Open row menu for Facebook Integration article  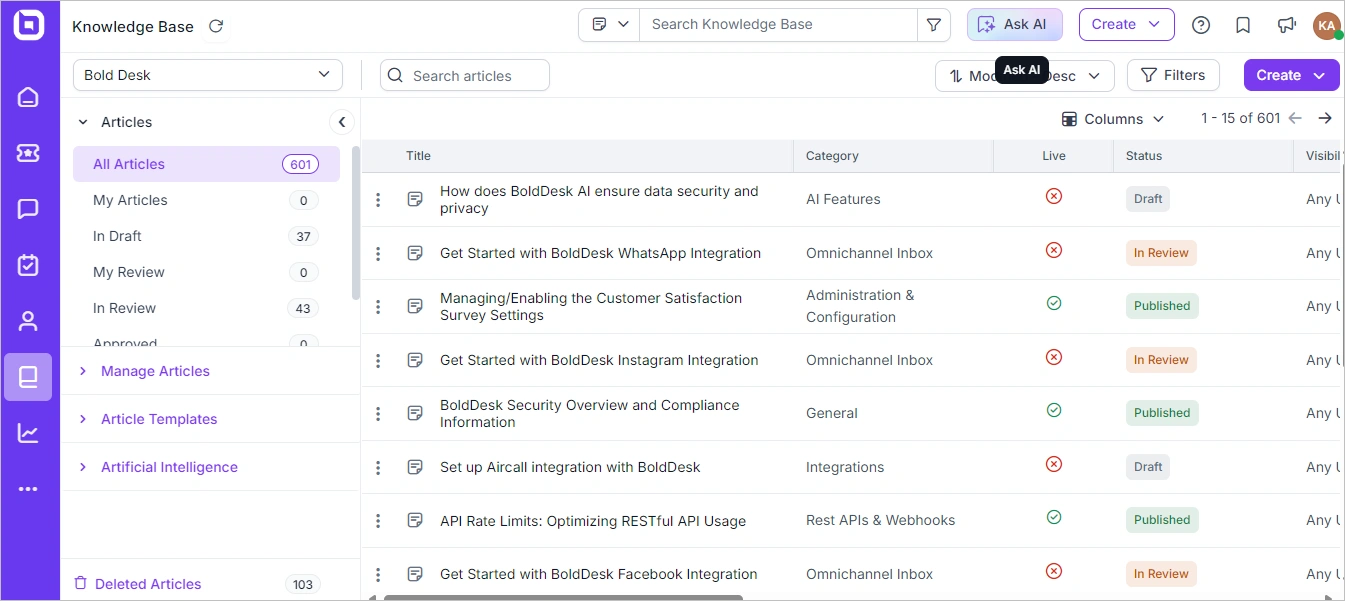point(378,575)
